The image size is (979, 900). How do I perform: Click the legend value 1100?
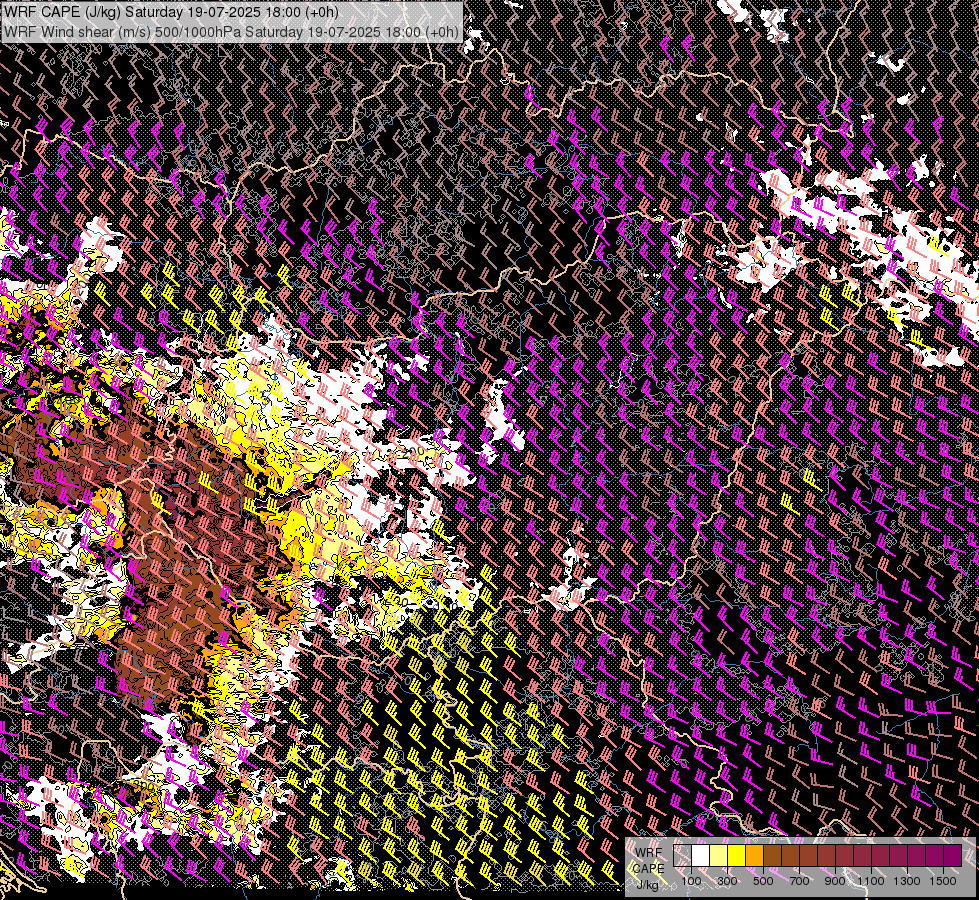pyautogui.click(x=870, y=881)
